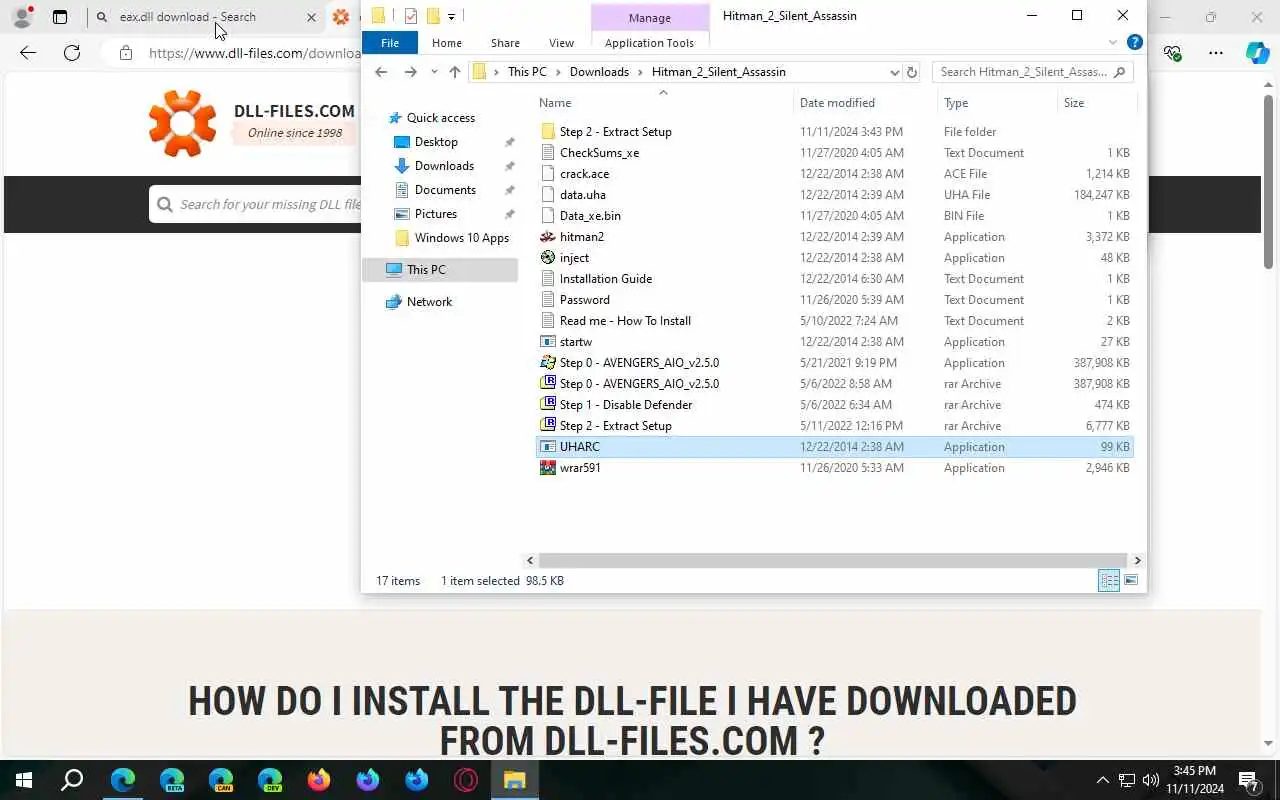Viewport: 1280px width, 800px height.
Task: Show hidden system tray icons
Action: [x=1103, y=780]
